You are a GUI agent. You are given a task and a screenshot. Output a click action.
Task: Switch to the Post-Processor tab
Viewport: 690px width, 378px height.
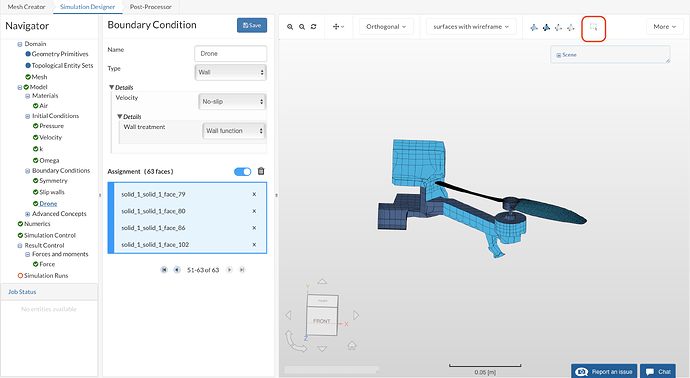pyautogui.click(x=150, y=7)
